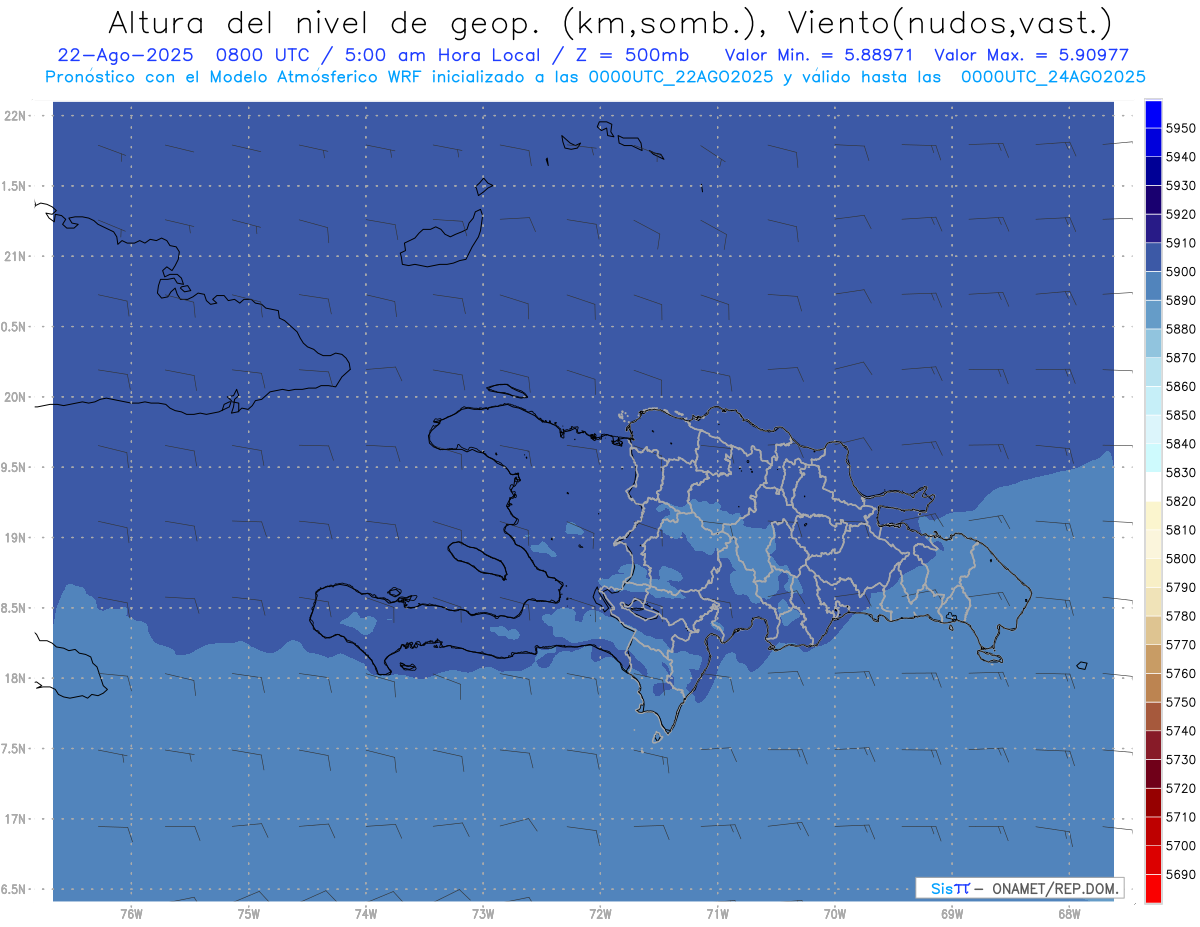The height and width of the screenshot is (927, 1200).
Task: Pick the colorbar swatch between 5890 and 5900
Action: (1153, 286)
